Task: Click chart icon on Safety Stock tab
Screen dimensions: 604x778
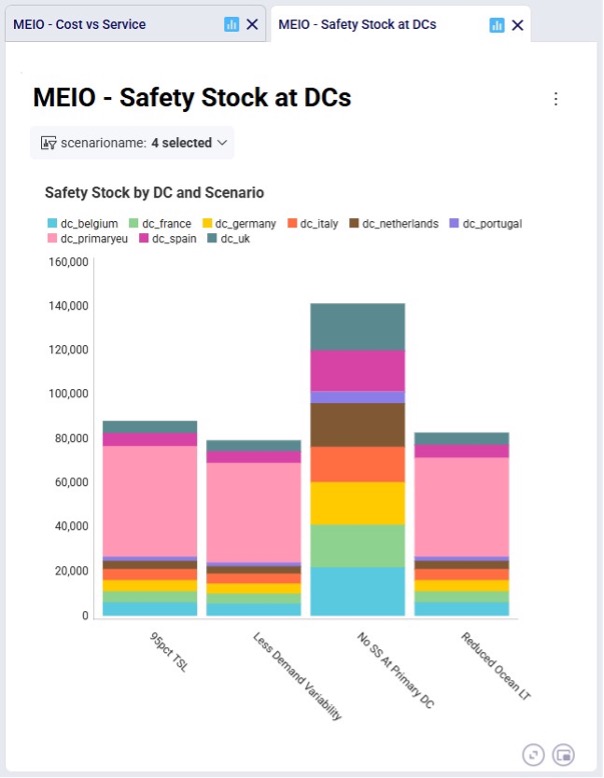Action: 496,25
